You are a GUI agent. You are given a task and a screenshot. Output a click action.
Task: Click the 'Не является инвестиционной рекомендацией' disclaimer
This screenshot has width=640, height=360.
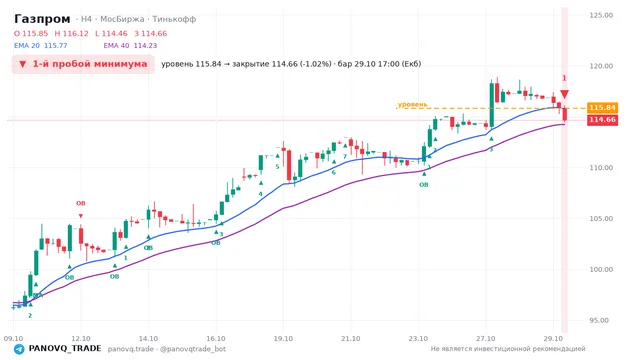pyautogui.click(x=508, y=349)
